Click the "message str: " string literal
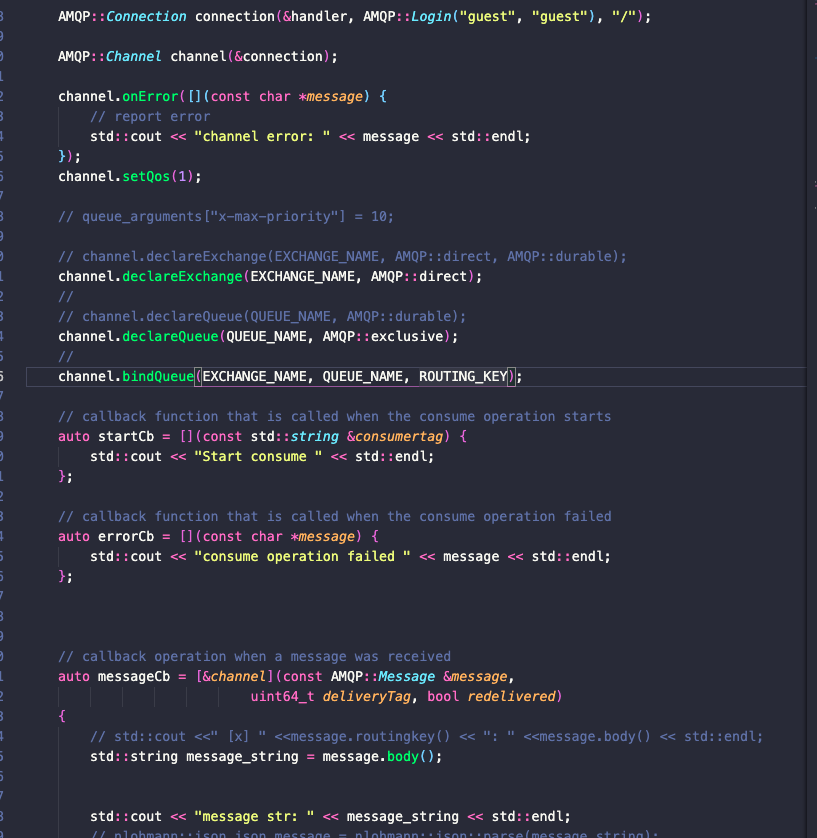This screenshot has width=817, height=838. point(254,817)
